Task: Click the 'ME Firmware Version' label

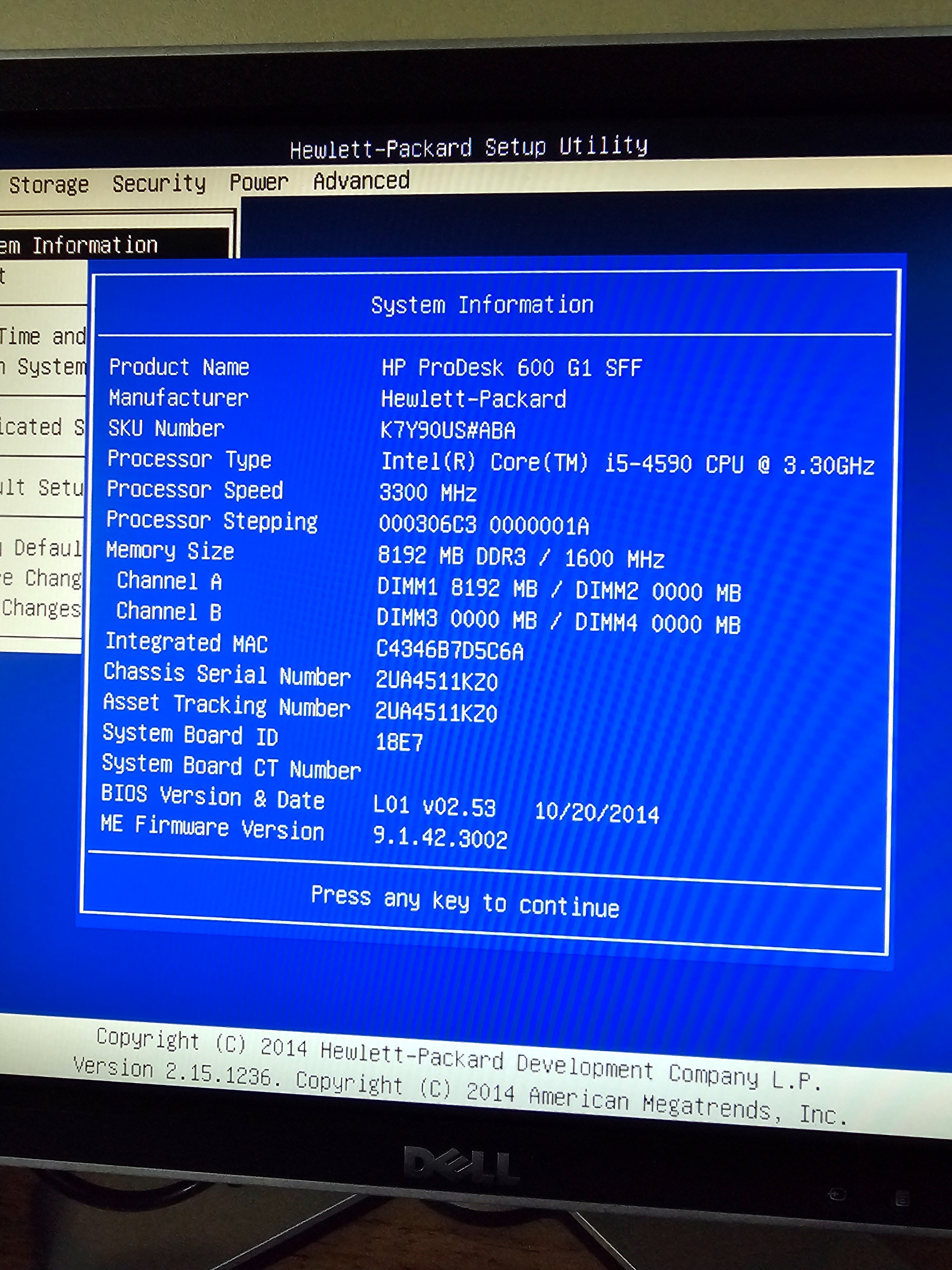Action: (212, 829)
